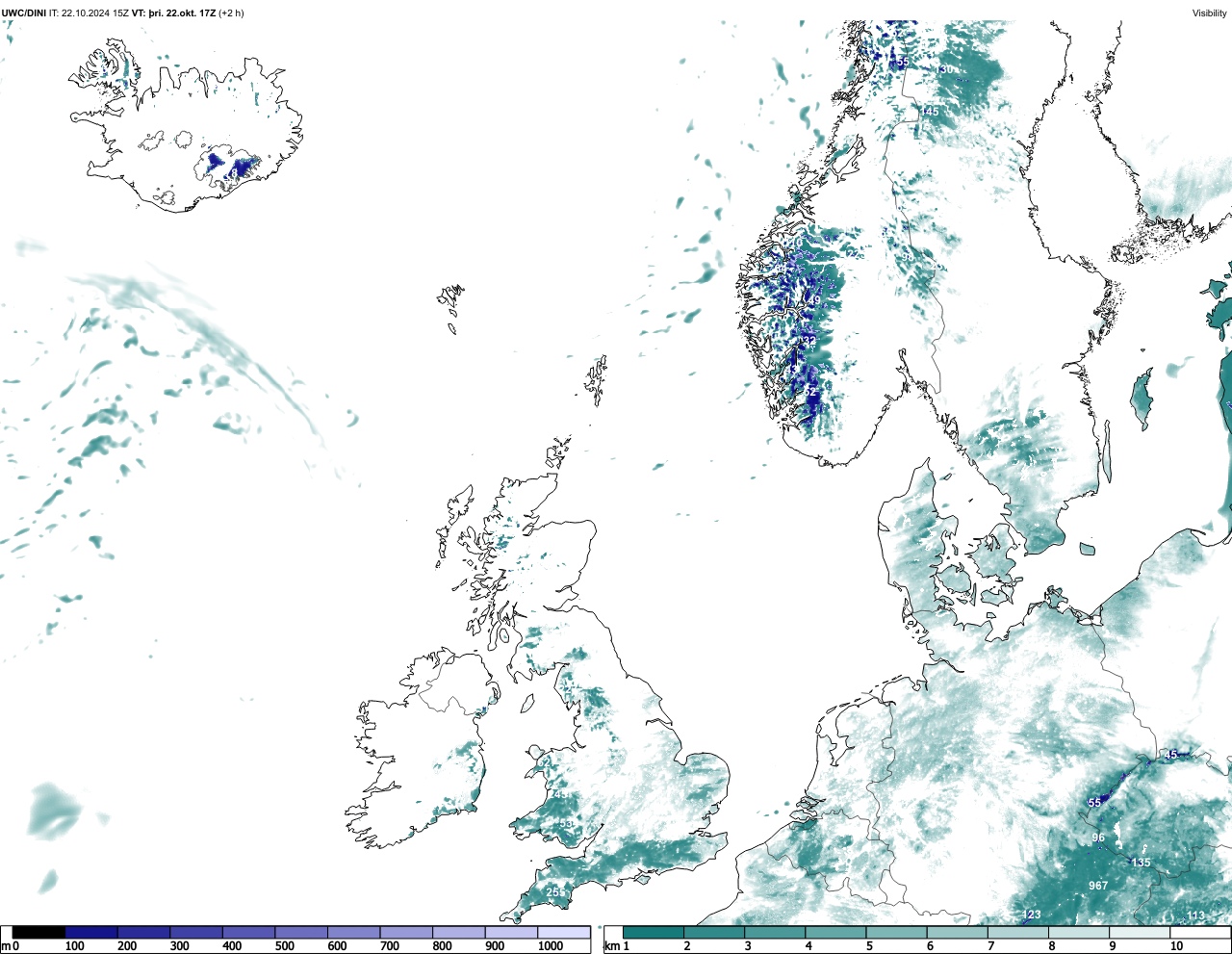Image resolution: width=1232 pixels, height=954 pixels.
Task: Click the 7–8 km pale teal legend swatch
Action: 1018,933
